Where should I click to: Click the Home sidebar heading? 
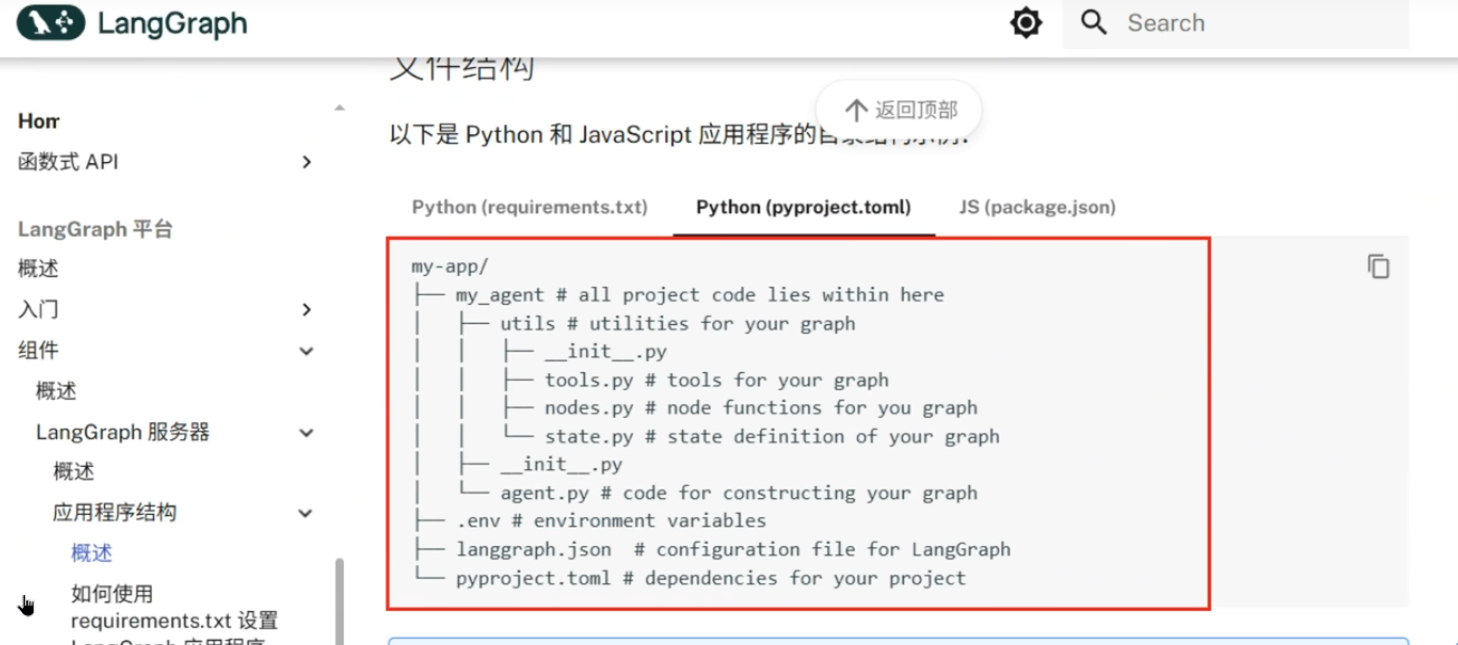click(39, 121)
